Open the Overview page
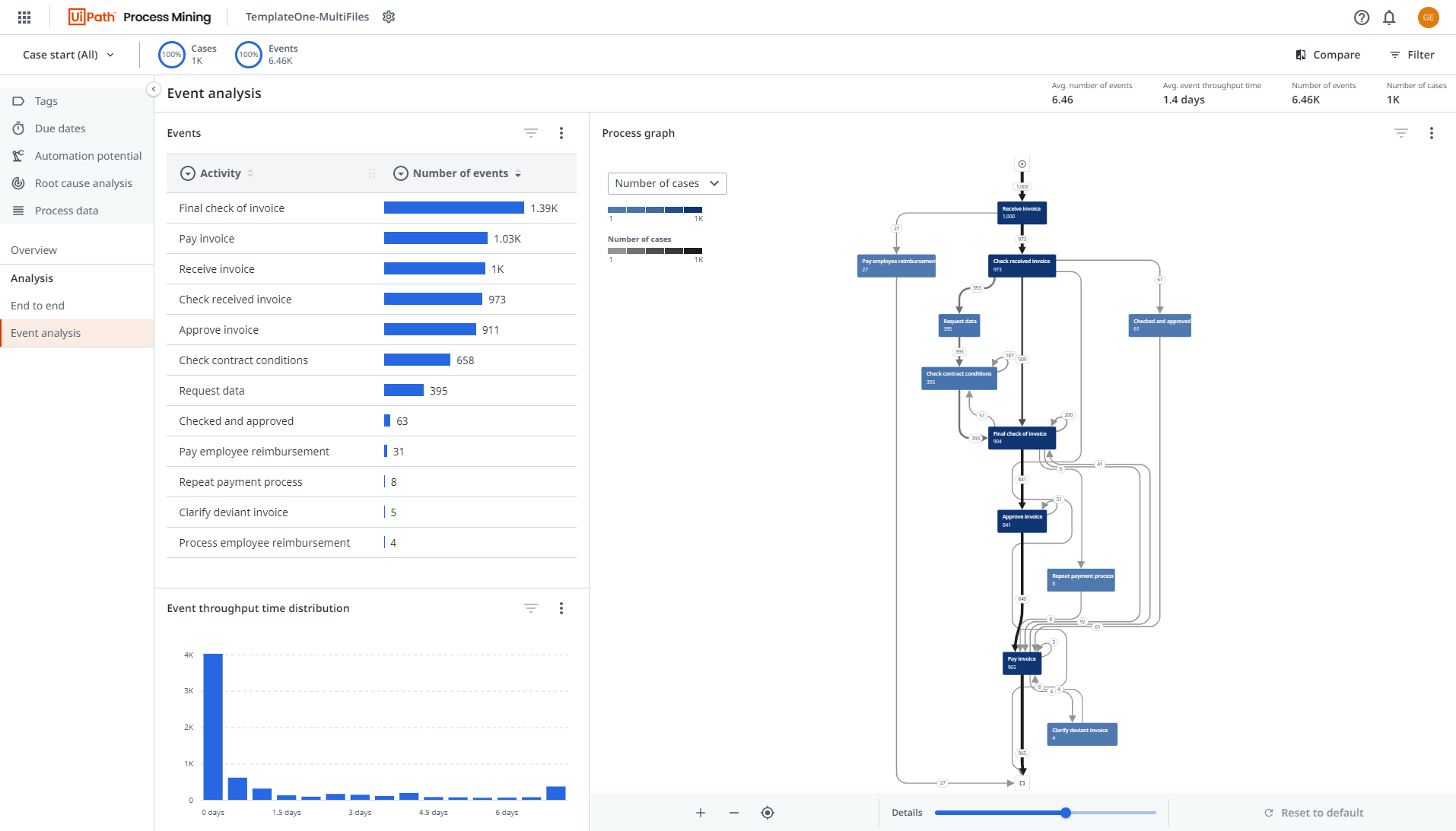 [x=33, y=249]
